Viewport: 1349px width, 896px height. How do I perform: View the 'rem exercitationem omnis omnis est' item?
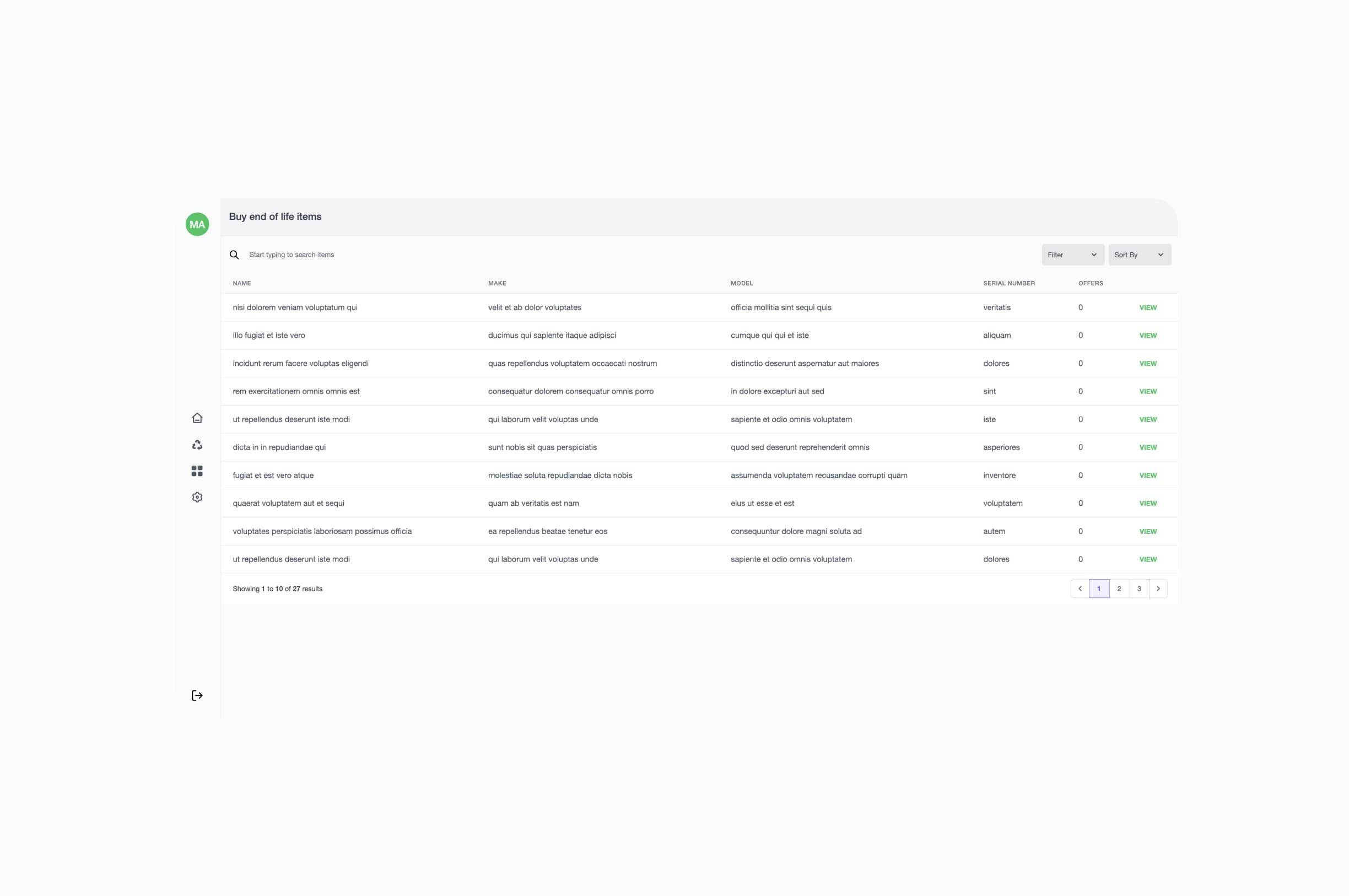(x=1148, y=391)
